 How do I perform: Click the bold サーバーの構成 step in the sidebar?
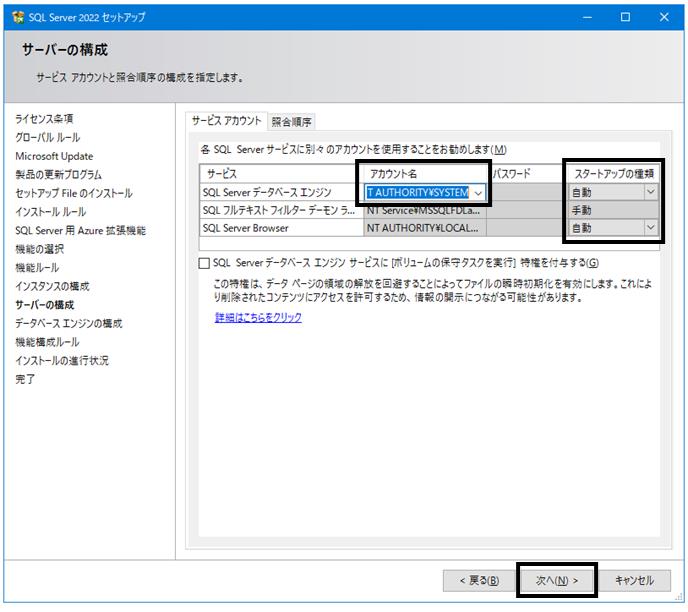coord(44,305)
